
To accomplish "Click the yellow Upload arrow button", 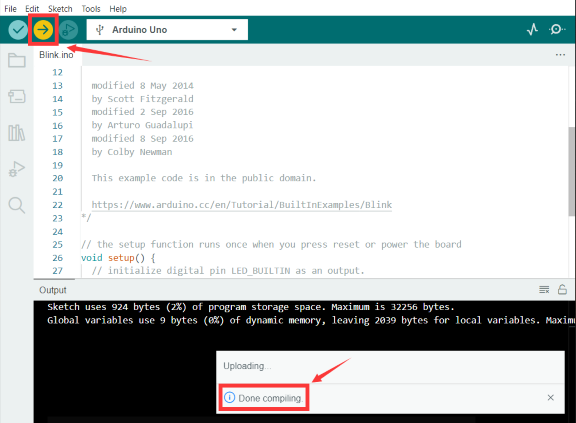I will pos(43,30).
